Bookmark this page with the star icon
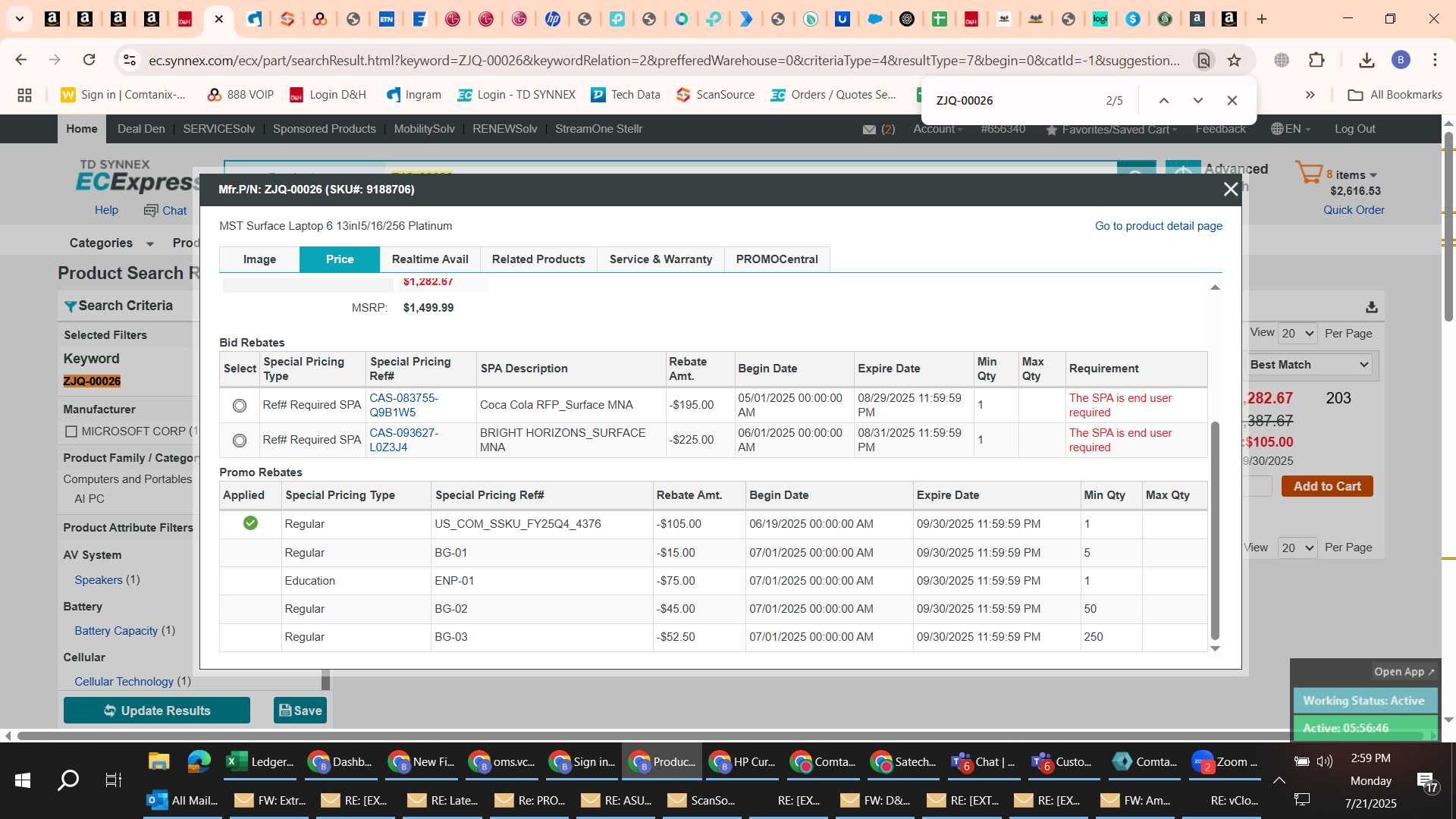Screen dimensions: 1456x819 coord(1235,60)
